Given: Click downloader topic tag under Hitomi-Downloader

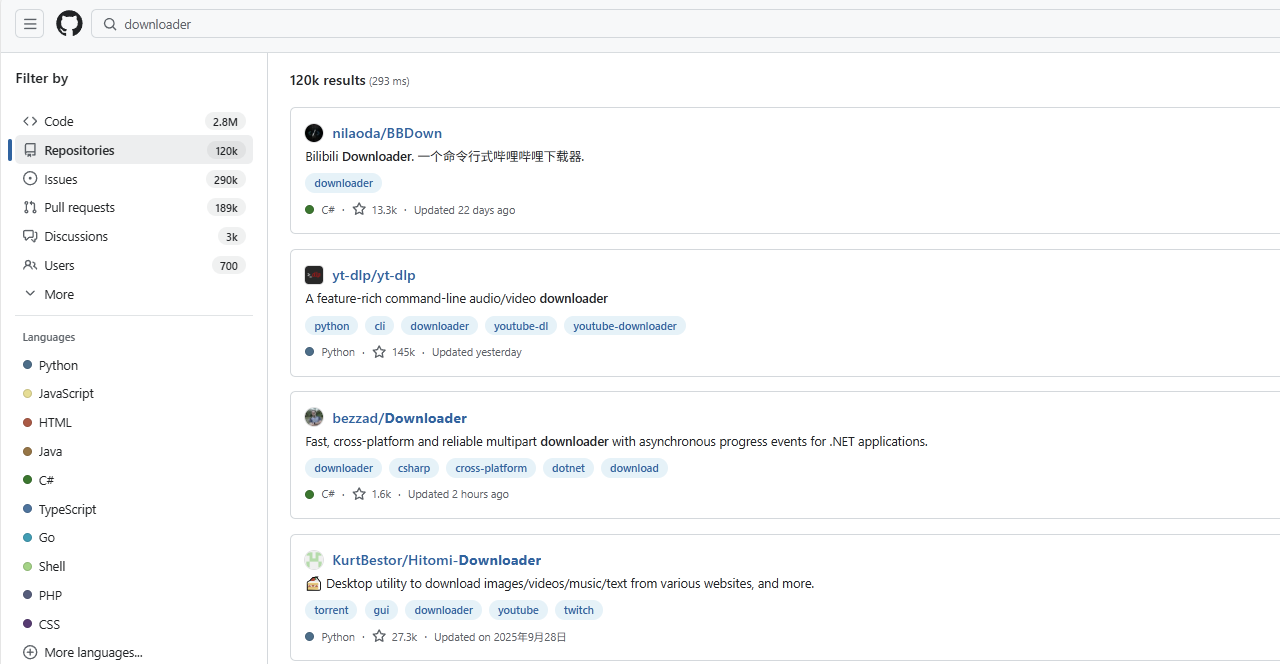Looking at the screenshot, I should tap(444, 610).
